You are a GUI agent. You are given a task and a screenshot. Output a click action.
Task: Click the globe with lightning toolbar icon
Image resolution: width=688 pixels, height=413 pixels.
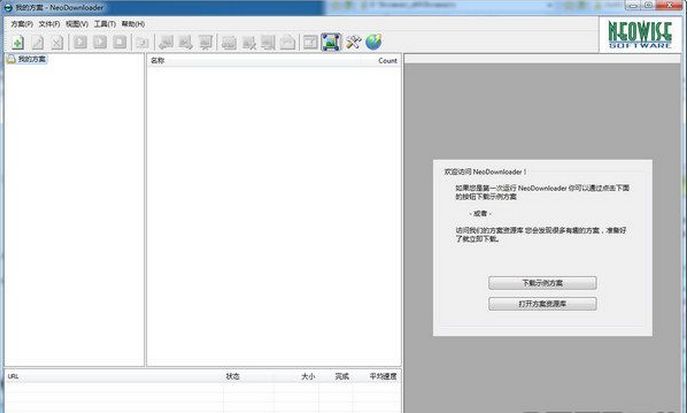(x=373, y=42)
